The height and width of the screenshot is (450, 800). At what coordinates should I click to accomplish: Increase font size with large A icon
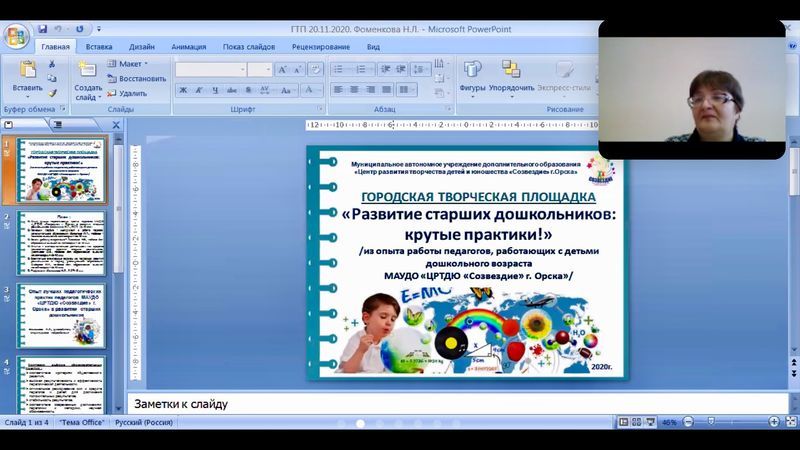click(x=282, y=70)
